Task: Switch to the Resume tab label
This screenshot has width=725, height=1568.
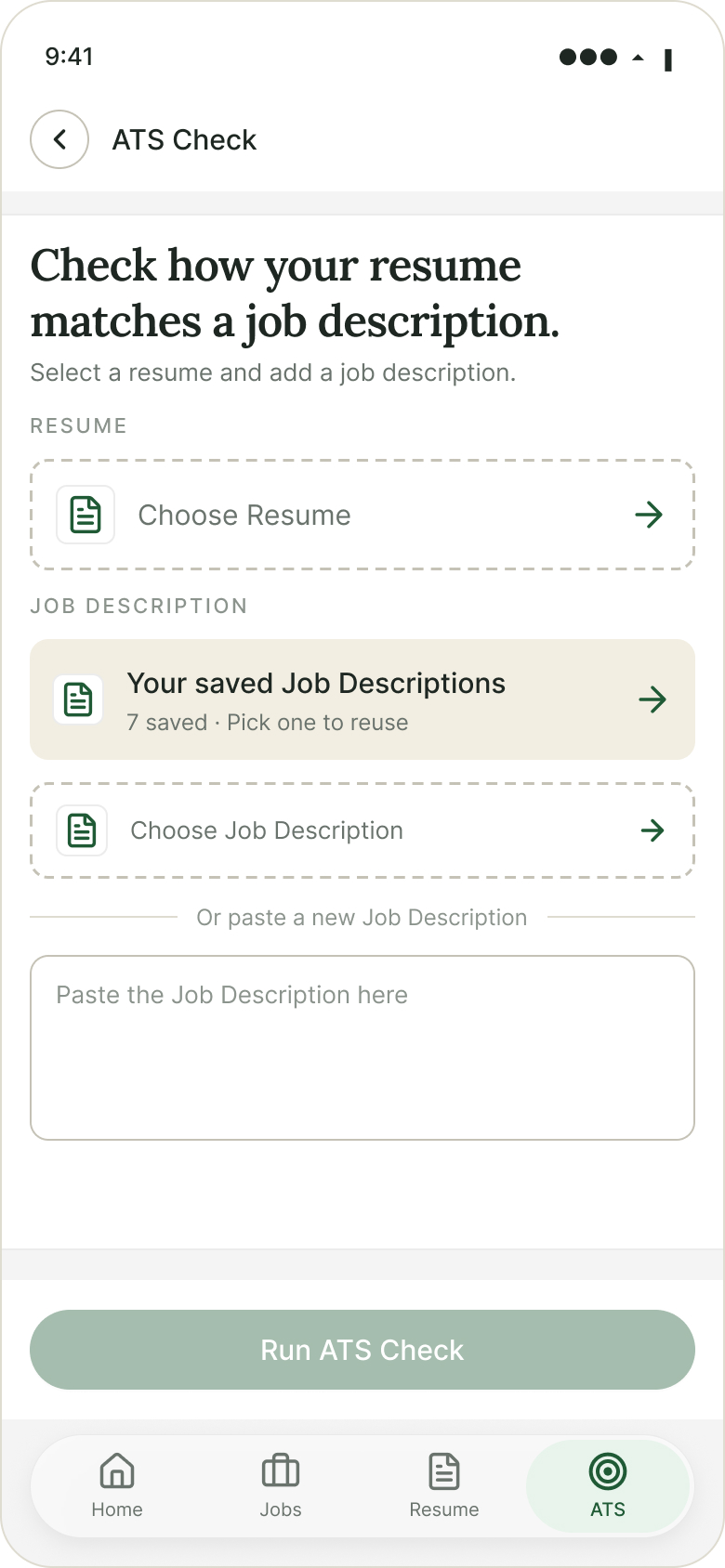Action: (x=444, y=1509)
